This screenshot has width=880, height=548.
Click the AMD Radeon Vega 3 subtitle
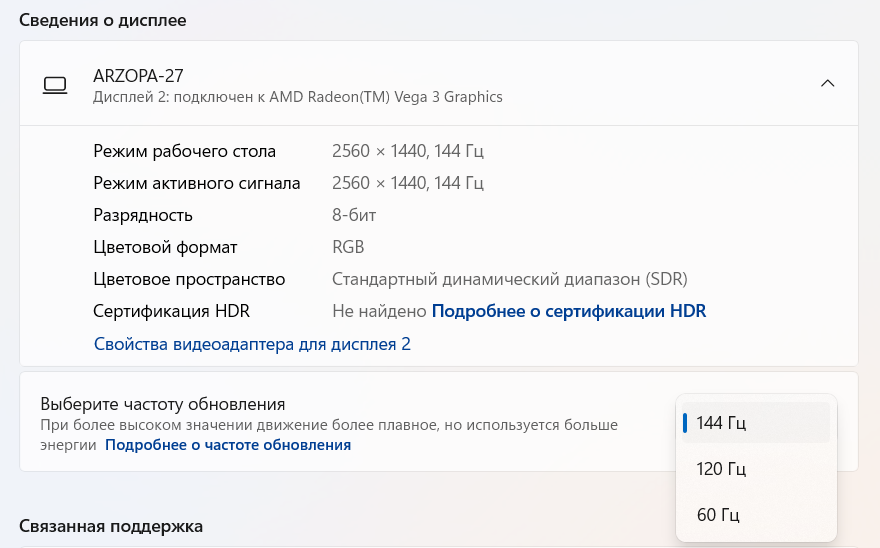tap(297, 97)
